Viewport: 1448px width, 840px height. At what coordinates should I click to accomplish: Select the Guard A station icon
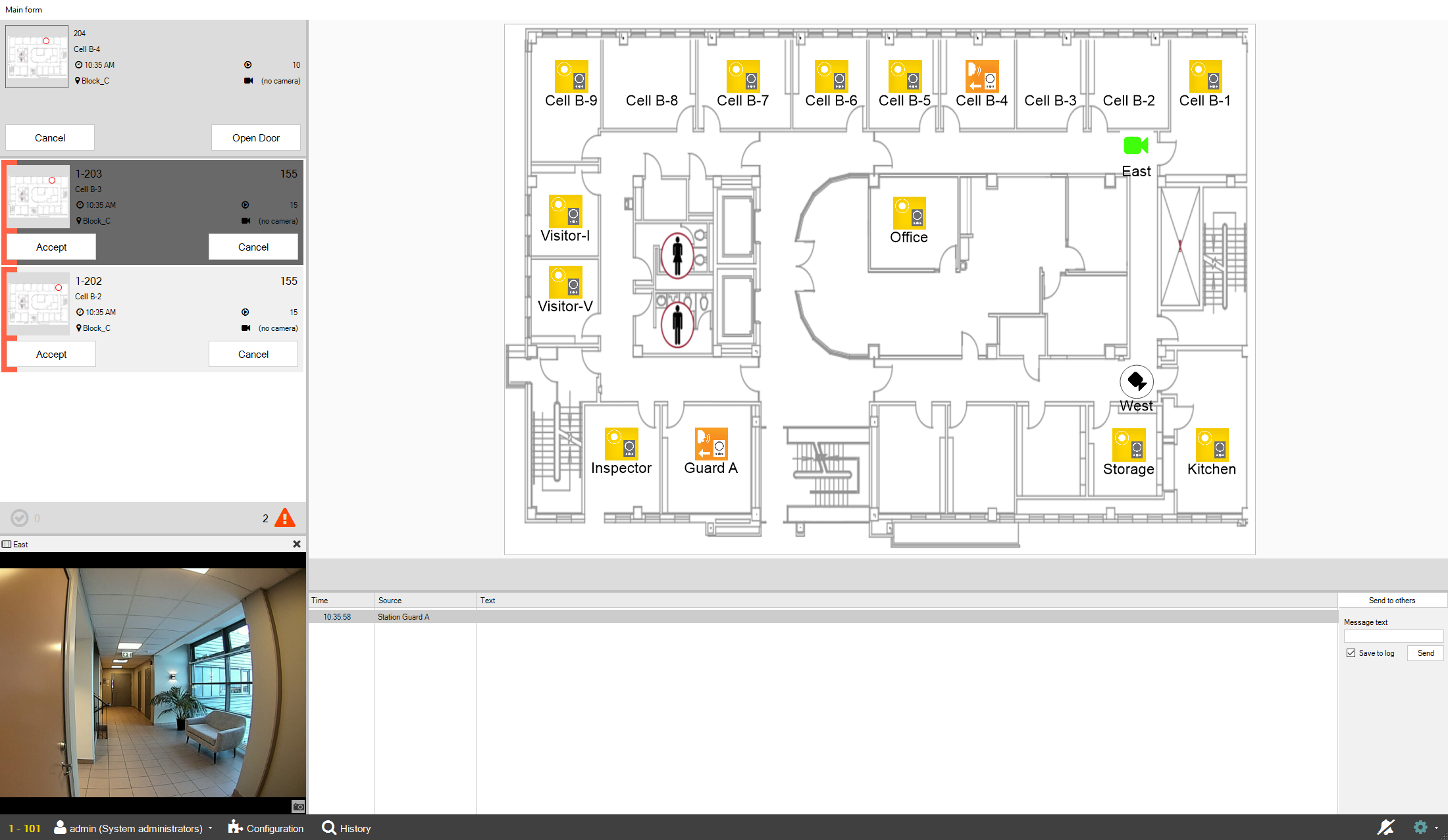(x=711, y=444)
